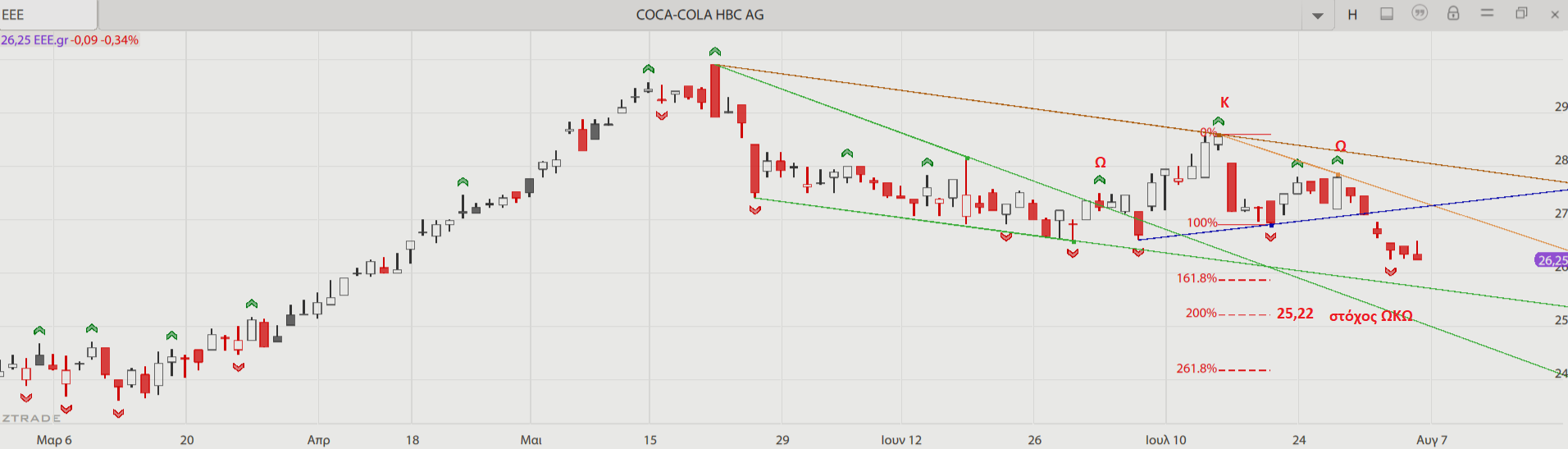1568x449 pixels.
Task: Click the 'Μαι' date axis label
Action: 531,440
